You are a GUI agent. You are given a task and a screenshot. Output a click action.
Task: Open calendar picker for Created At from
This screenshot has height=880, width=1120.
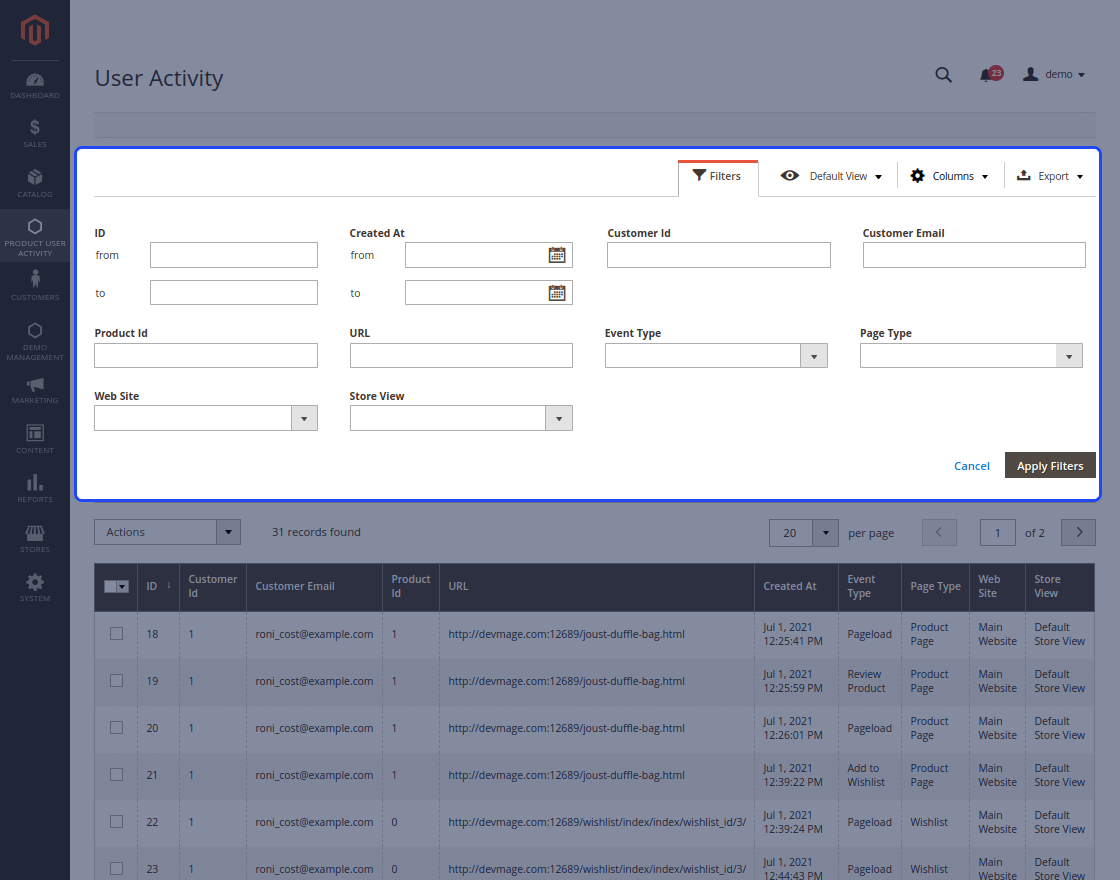tap(557, 255)
